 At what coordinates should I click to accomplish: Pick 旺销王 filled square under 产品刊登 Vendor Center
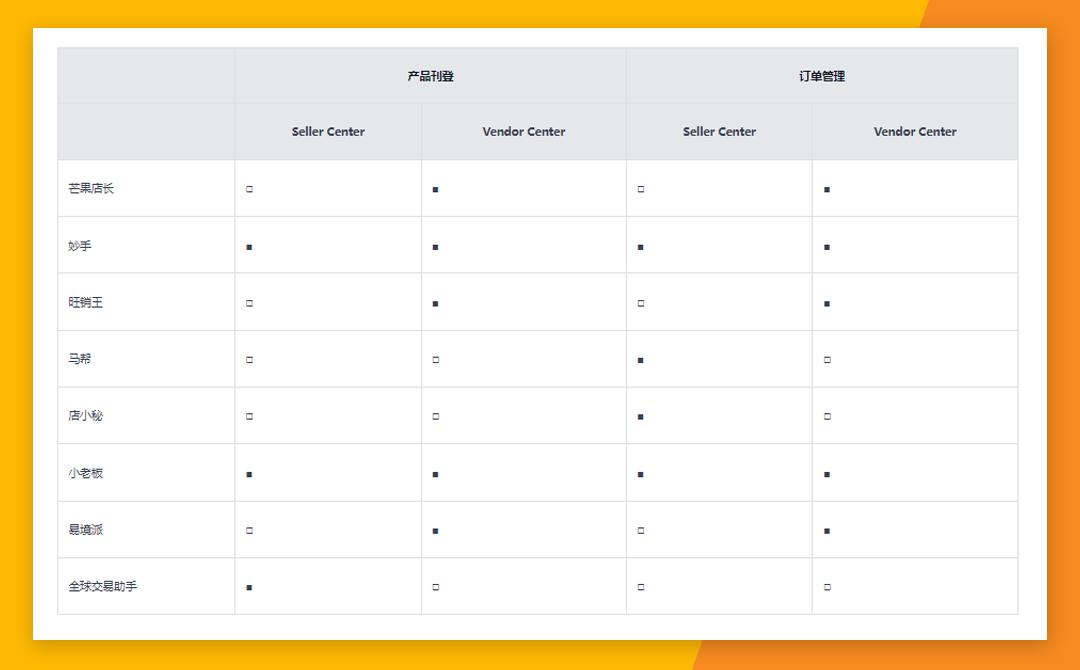(x=435, y=304)
